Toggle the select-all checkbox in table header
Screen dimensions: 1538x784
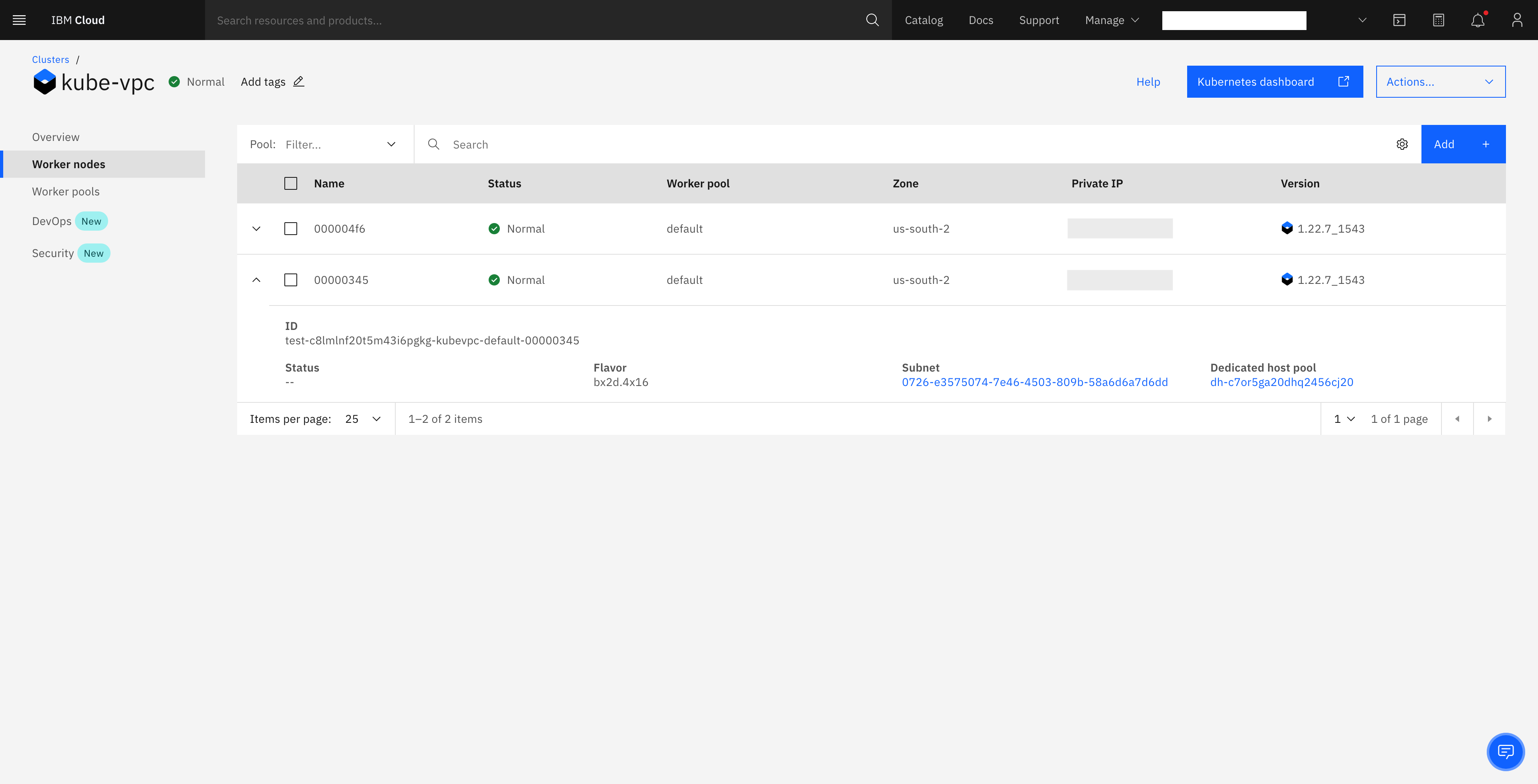point(291,183)
